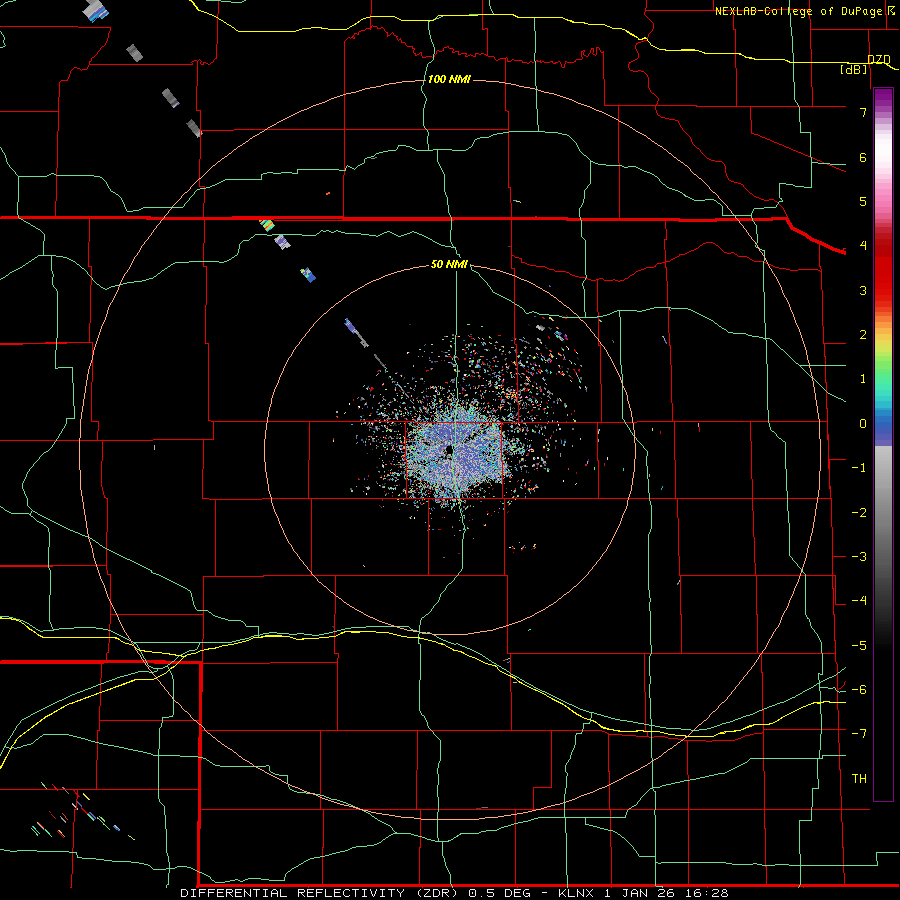Pick the gray band near -2 dB
The image size is (900, 900).
tap(883, 513)
